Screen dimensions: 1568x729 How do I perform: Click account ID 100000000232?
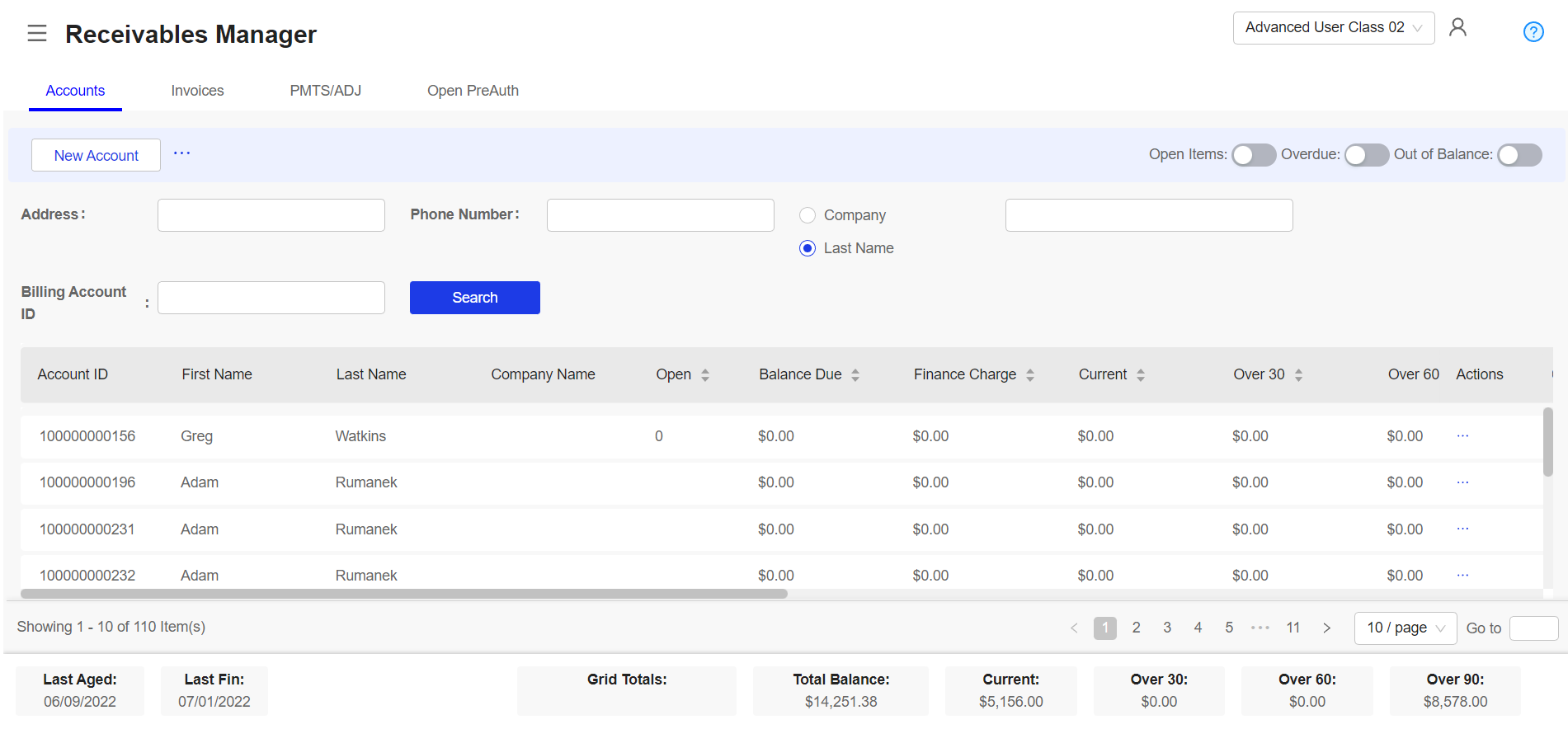pos(87,576)
